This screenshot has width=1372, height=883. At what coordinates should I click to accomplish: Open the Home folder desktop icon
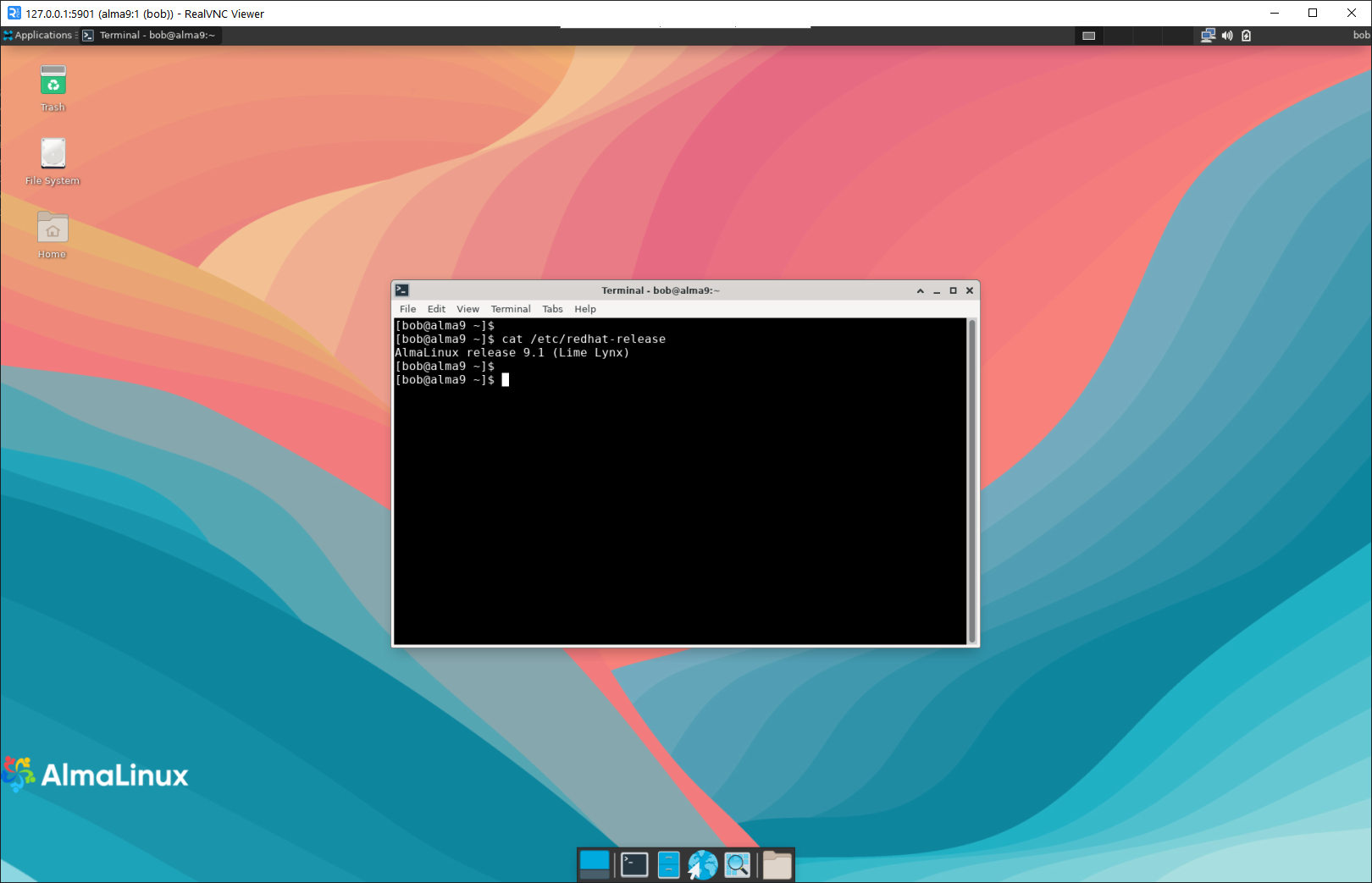pyautogui.click(x=53, y=235)
